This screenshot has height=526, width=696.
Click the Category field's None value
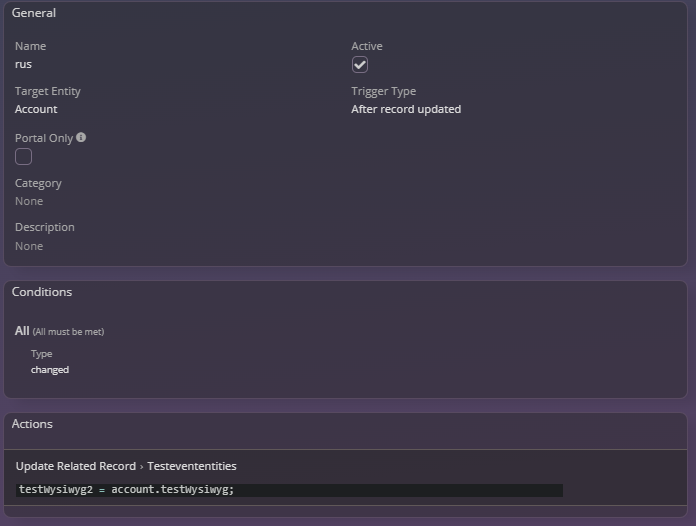[29, 201]
